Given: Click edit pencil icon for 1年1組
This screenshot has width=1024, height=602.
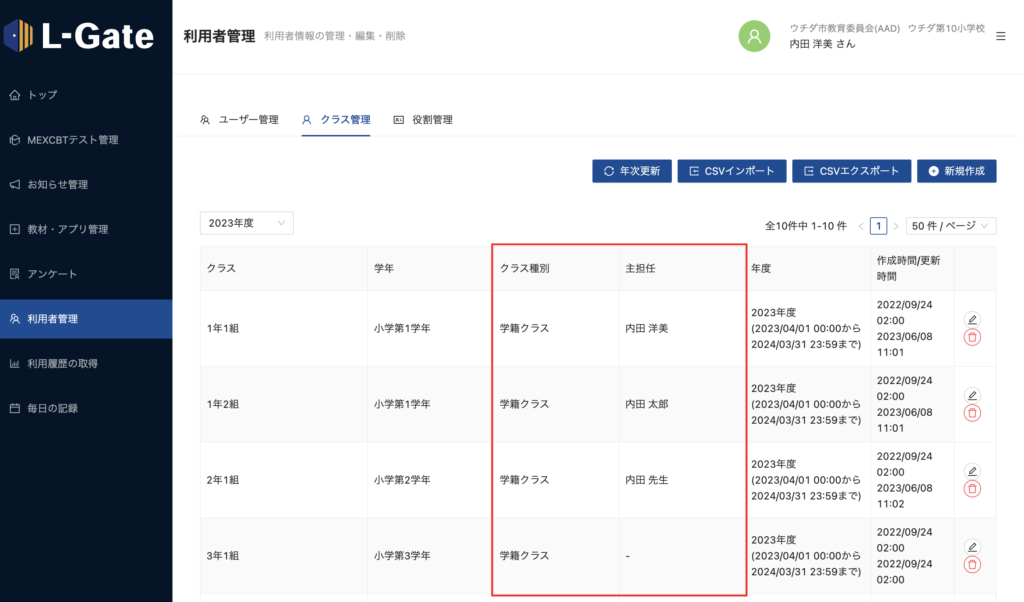Looking at the screenshot, I should (x=972, y=319).
